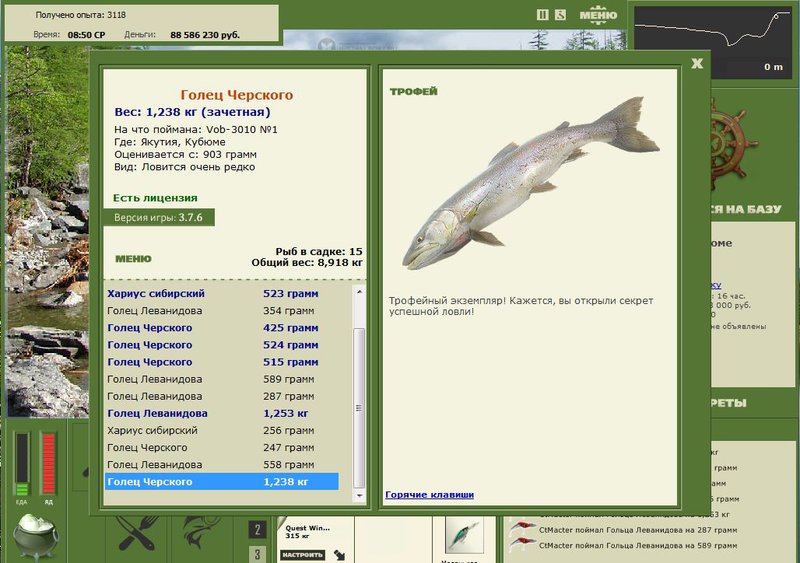Open МЕНЮ in the fish info panel
This screenshot has width=800, height=563.
tap(133, 259)
